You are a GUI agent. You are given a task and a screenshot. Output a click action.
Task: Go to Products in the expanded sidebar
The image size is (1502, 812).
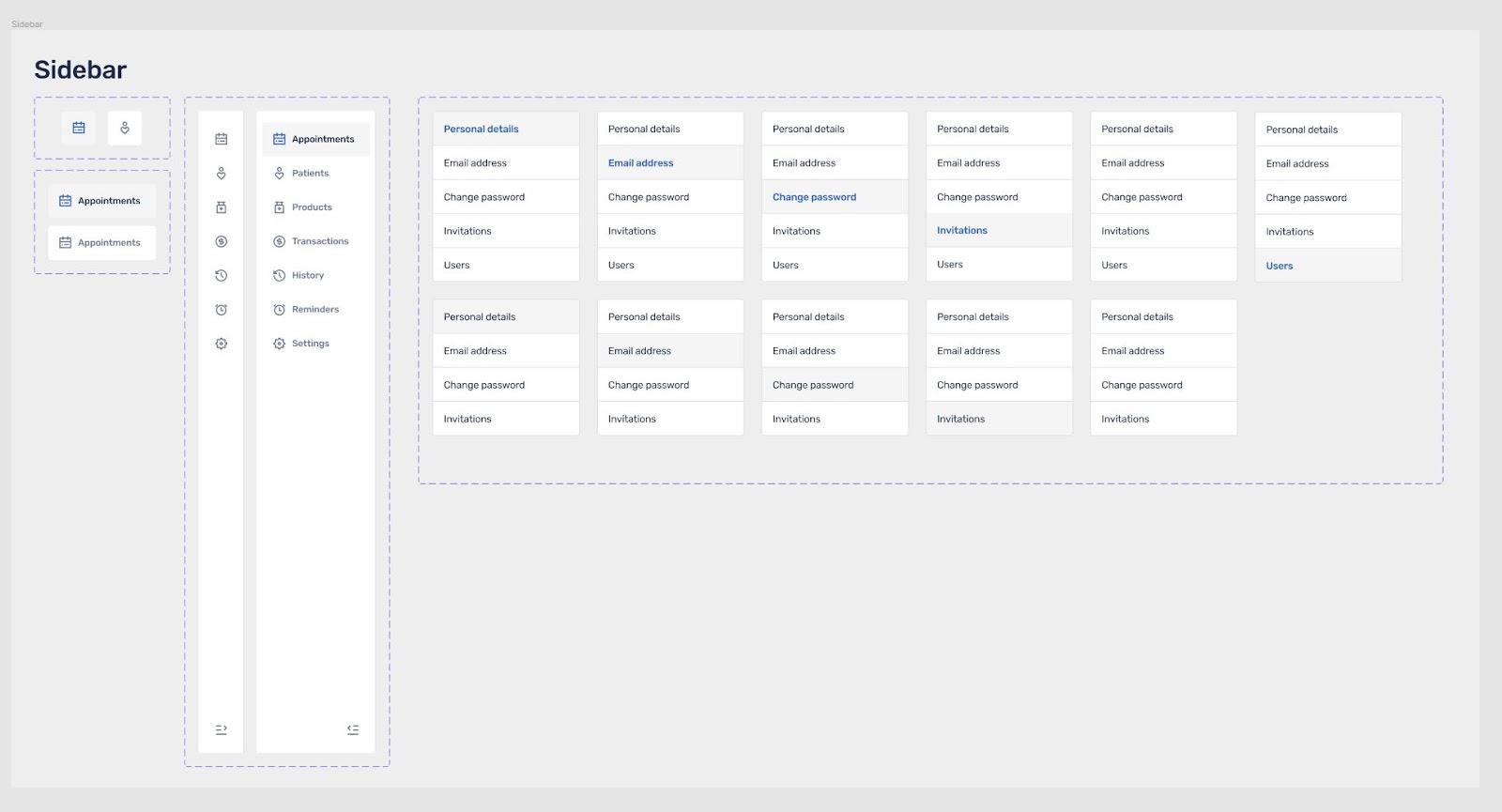coord(315,207)
